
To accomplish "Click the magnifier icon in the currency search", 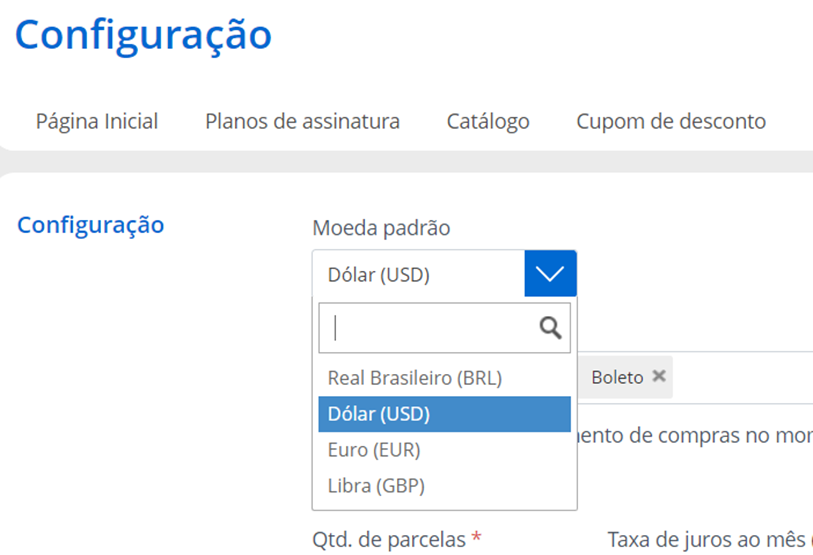I will tap(550, 328).
